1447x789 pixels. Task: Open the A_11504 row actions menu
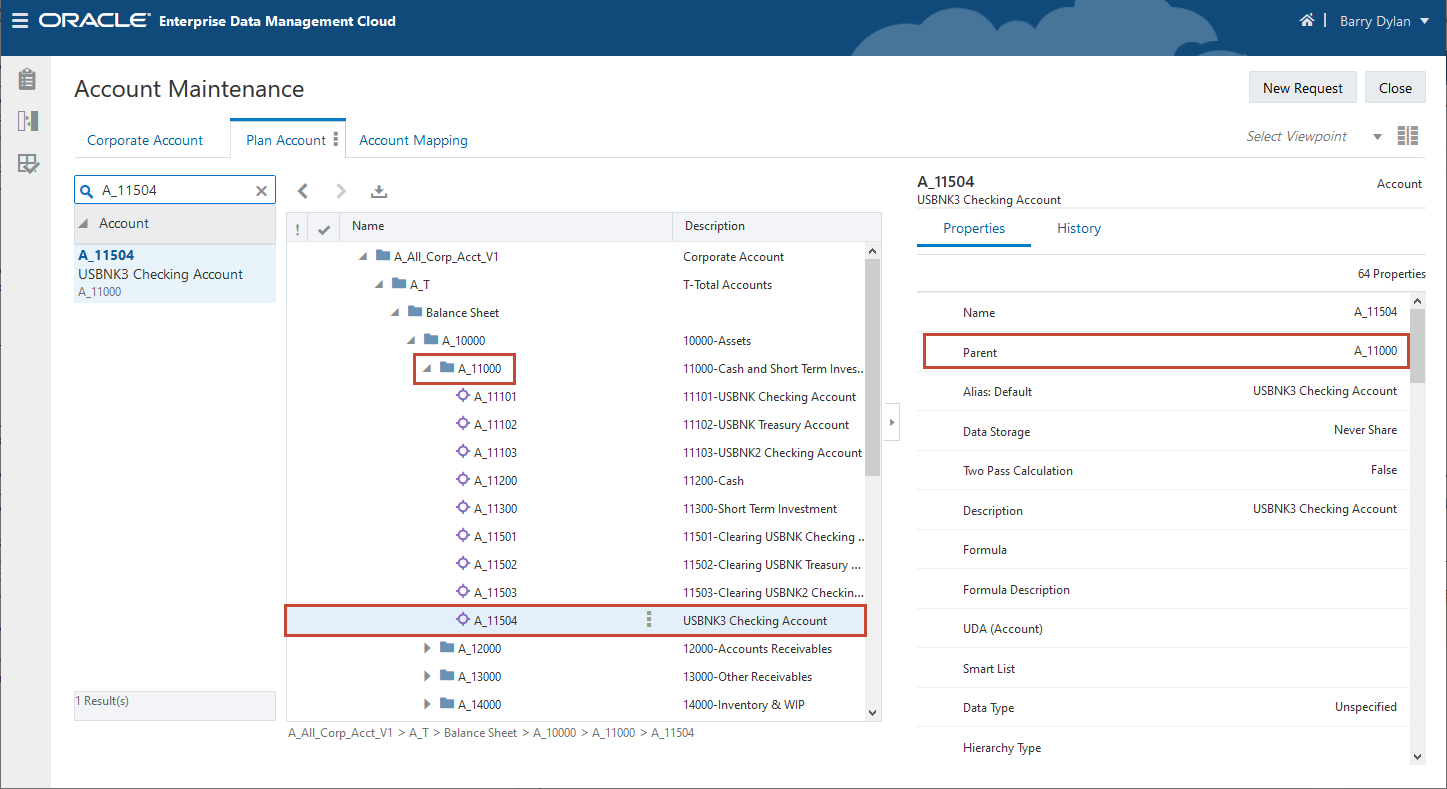[649, 620]
